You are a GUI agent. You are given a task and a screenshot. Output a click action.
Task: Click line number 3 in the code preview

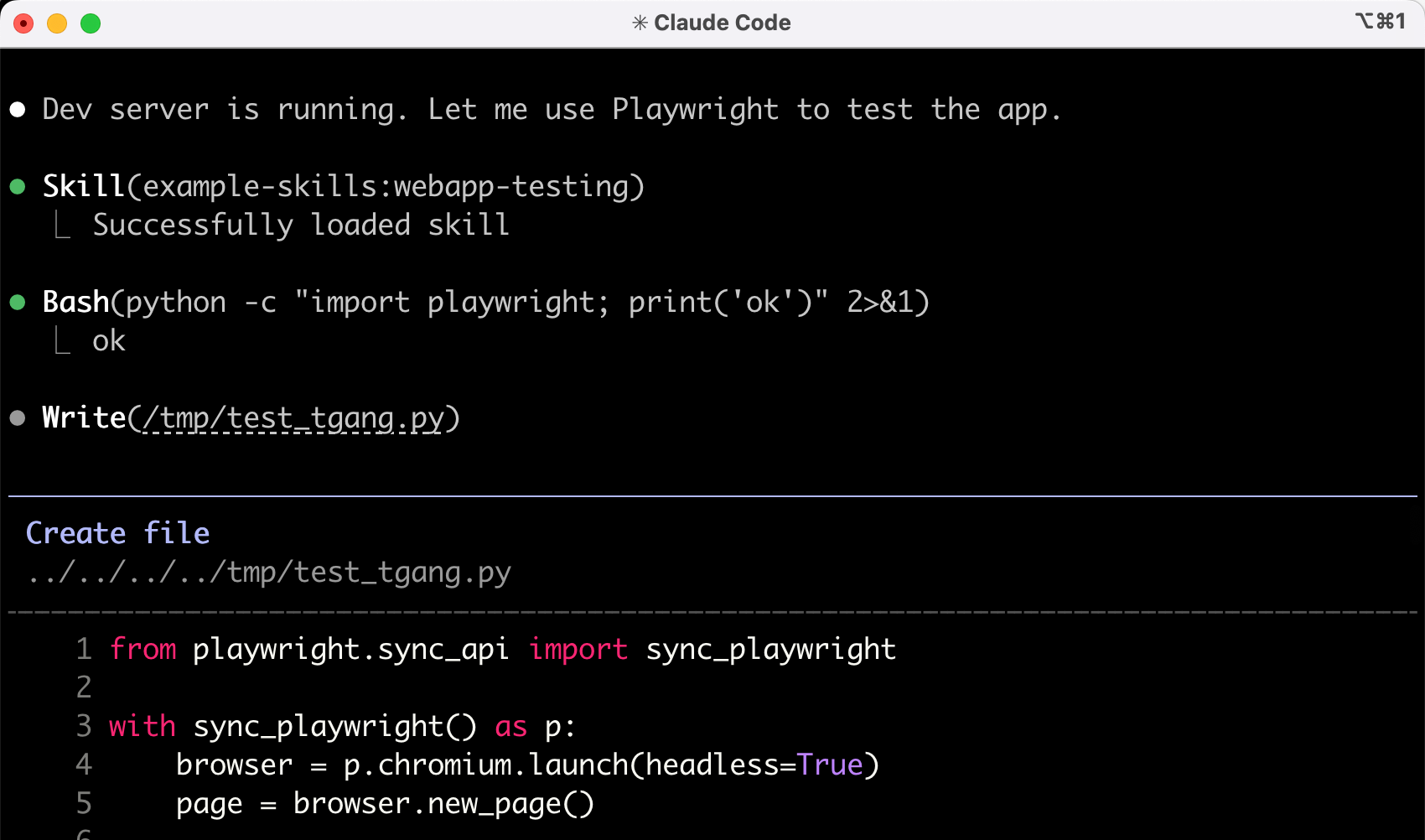point(84,726)
